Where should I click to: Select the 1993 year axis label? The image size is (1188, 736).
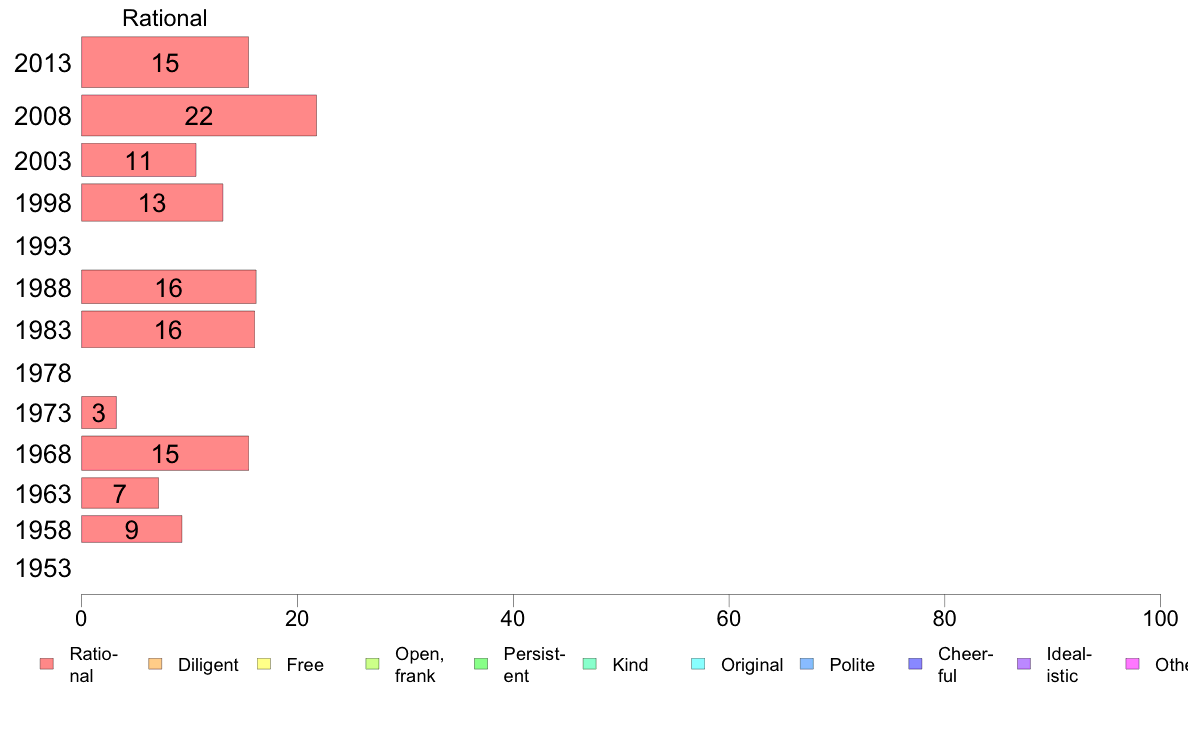tap(43, 246)
